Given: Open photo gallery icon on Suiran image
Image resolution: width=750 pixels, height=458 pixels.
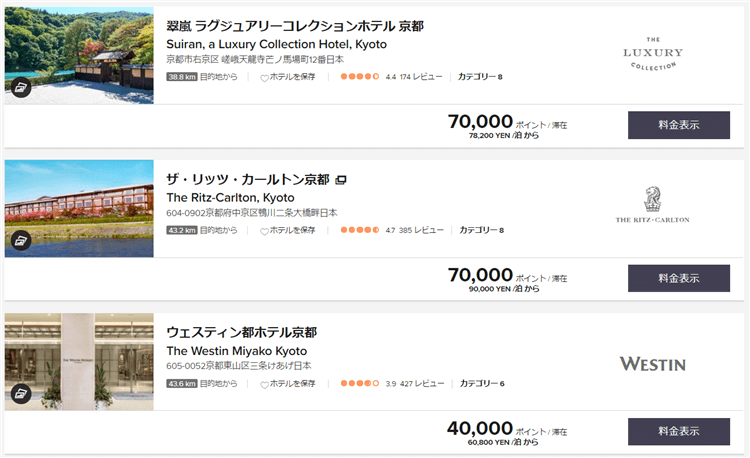Looking at the screenshot, I should click(x=22, y=87).
